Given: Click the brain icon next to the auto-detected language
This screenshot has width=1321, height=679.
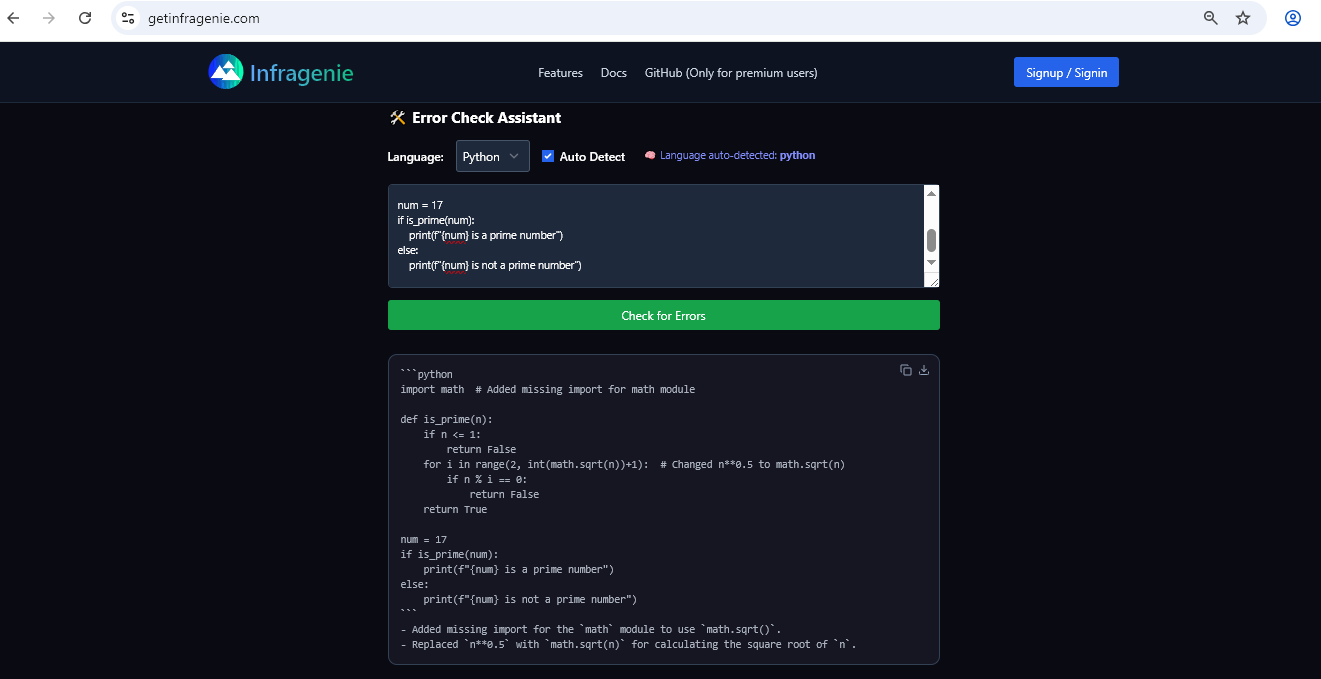Looking at the screenshot, I should 650,156.
